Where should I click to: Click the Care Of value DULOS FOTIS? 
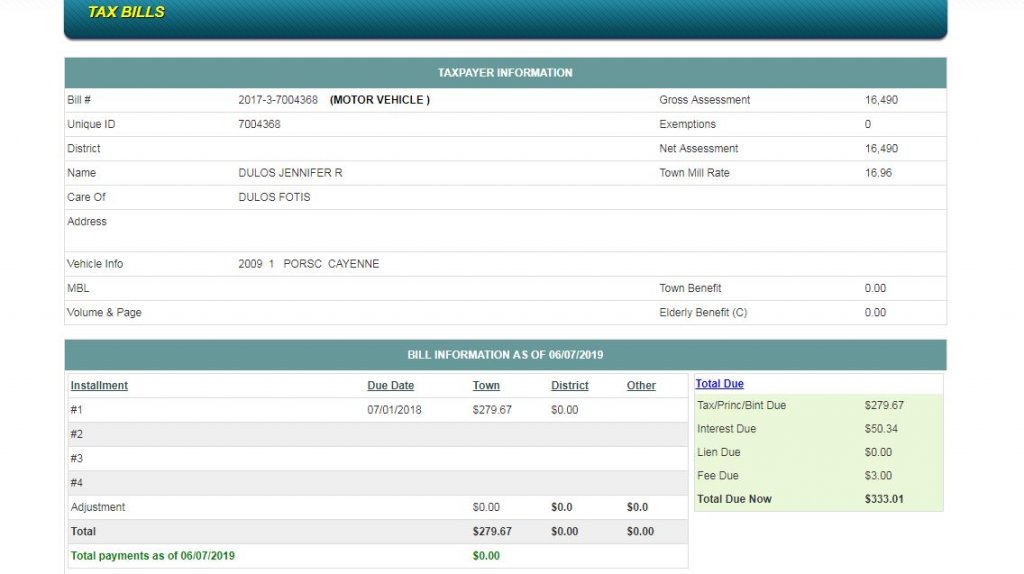(274, 197)
